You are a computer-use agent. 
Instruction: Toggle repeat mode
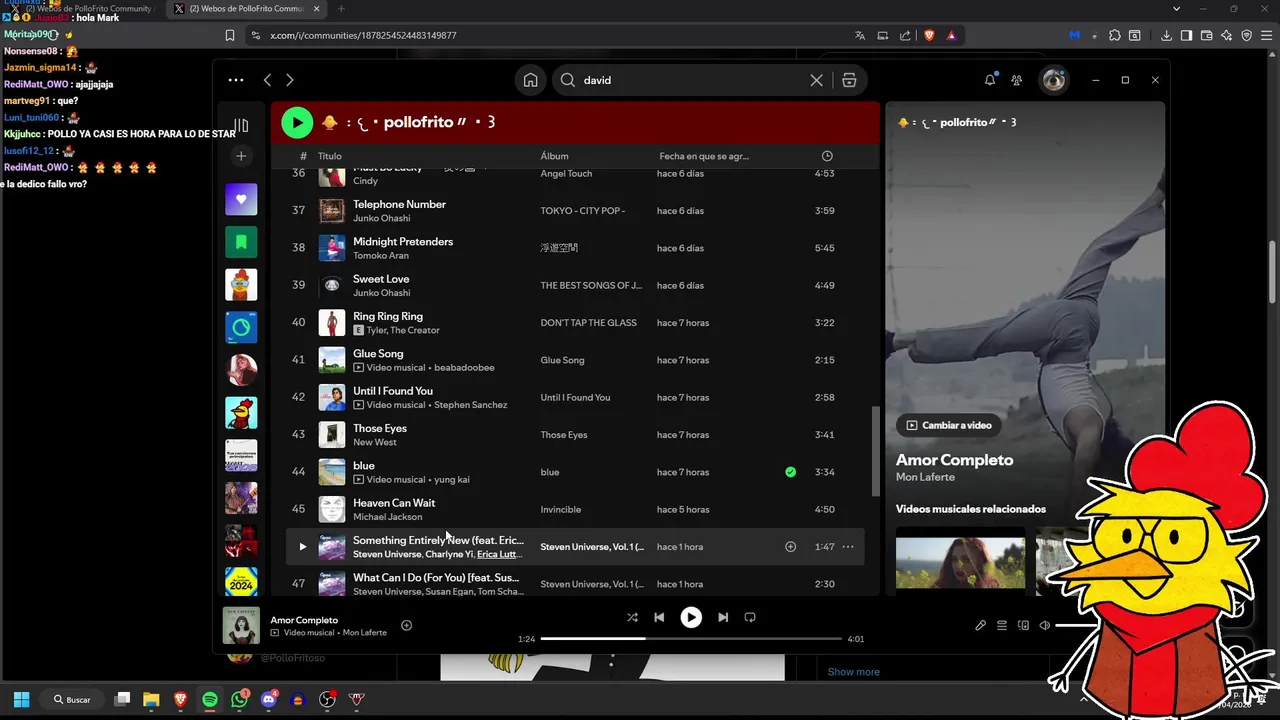[750, 617]
